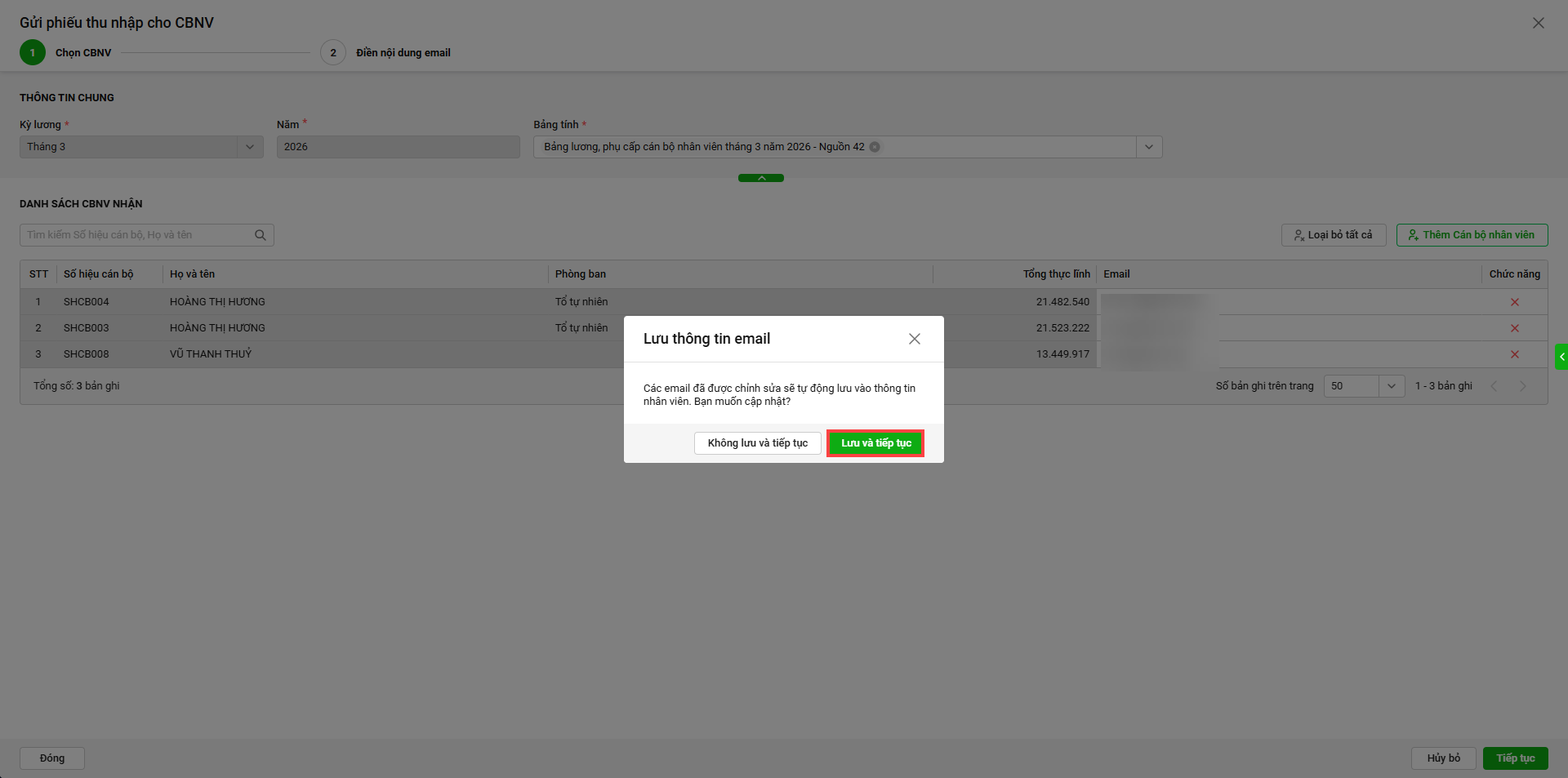The height and width of the screenshot is (778, 1568).
Task: Select step 1 Chọn CBNV
Action: pos(33,53)
